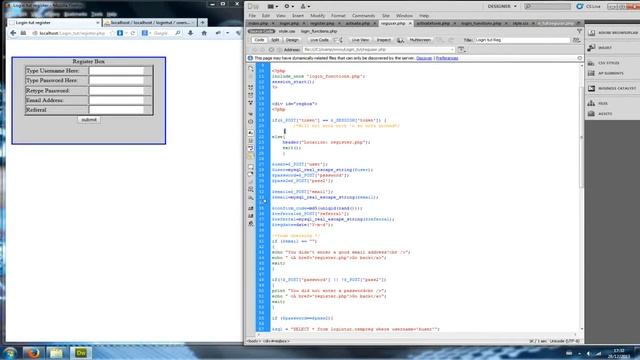Click the submit button in Register Box

tap(89, 120)
